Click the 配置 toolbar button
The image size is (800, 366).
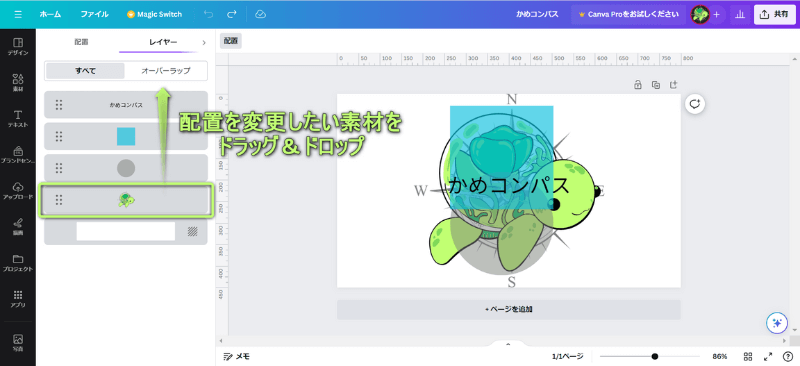click(x=231, y=41)
